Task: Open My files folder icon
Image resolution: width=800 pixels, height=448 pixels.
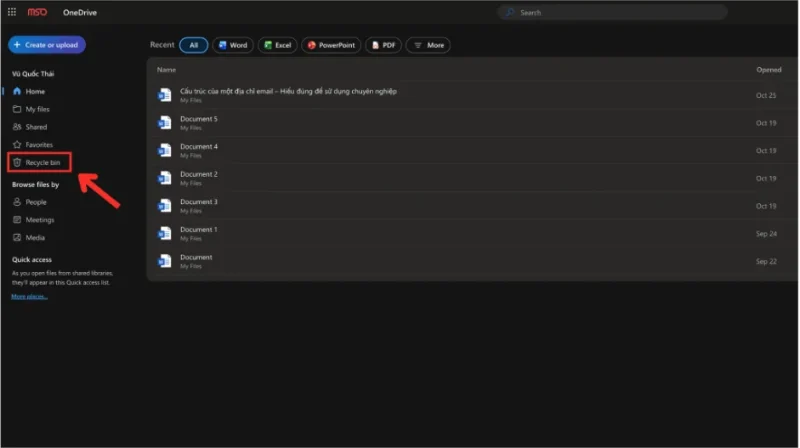Action: pyautogui.click(x=17, y=109)
